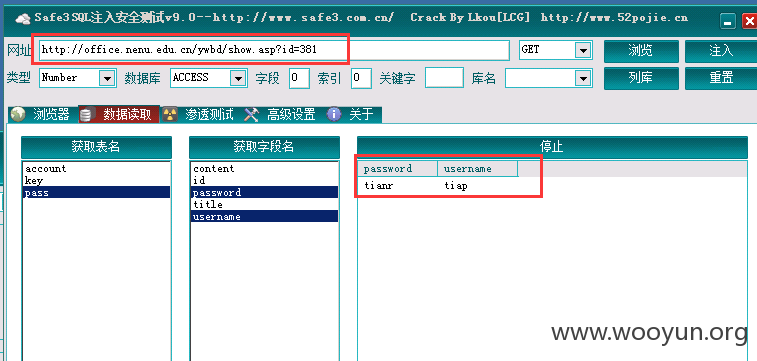757x361 pixels.
Task: Click the 关键字 input field
Action: [x=444, y=78]
